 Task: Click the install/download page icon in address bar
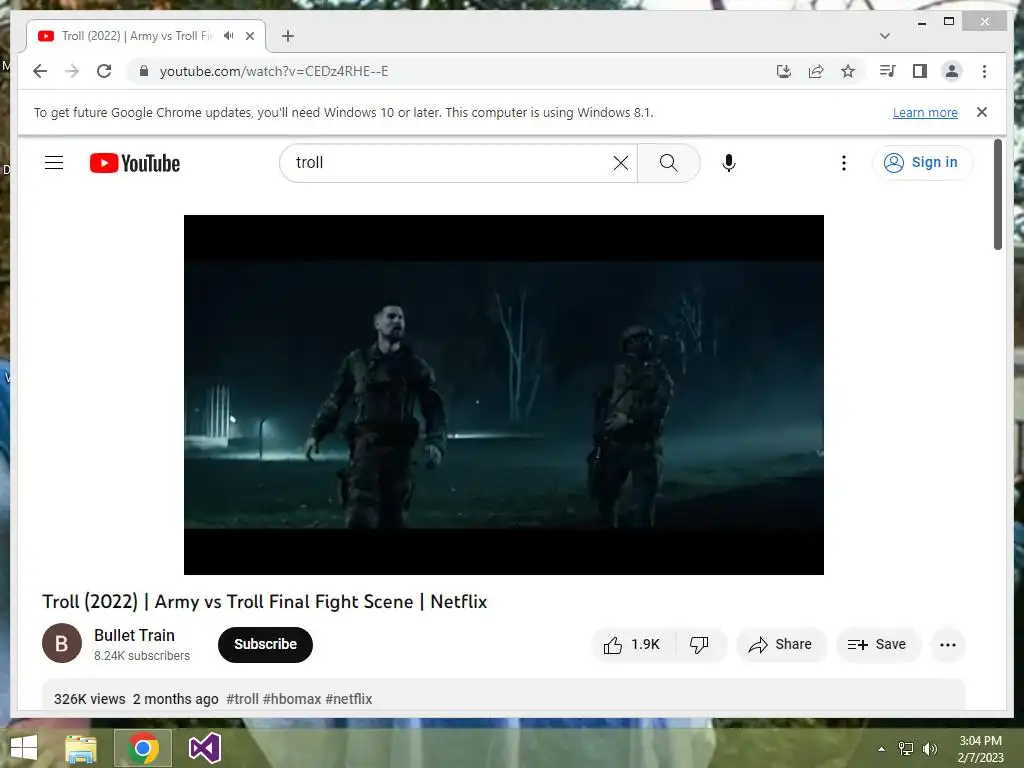tap(784, 71)
